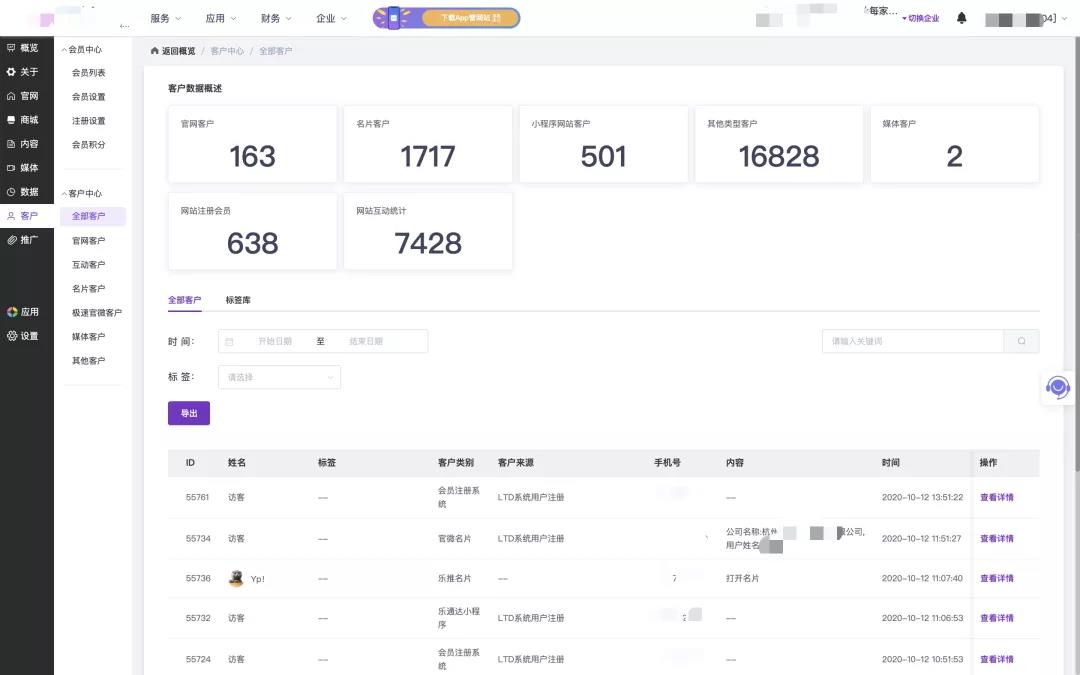The width and height of the screenshot is (1080, 675).
Task: Open 应用 in the left sidebar
Action: click(x=23, y=312)
